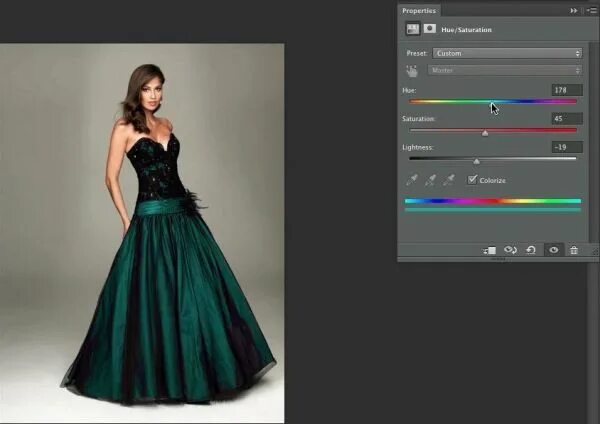The height and width of the screenshot is (424, 600).
Task: Click the Lightness value field
Action: point(567,147)
